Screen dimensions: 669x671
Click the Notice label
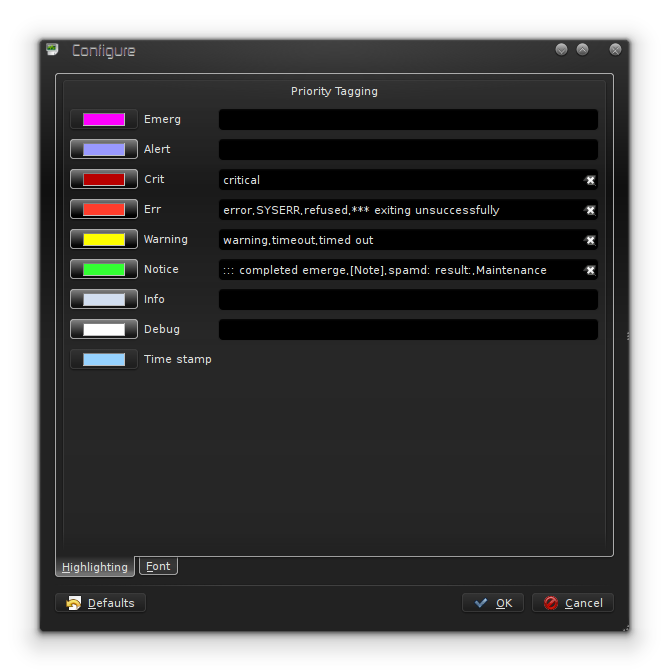click(161, 269)
